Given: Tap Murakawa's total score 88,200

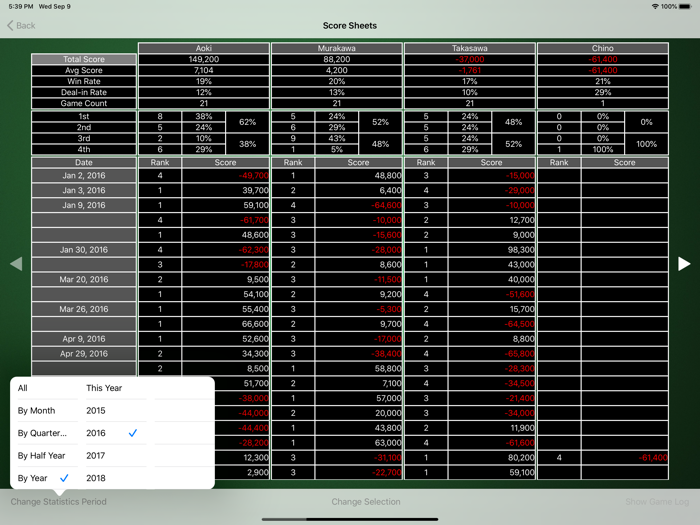Looking at the screenshot, I should click(x=337, y=59).
